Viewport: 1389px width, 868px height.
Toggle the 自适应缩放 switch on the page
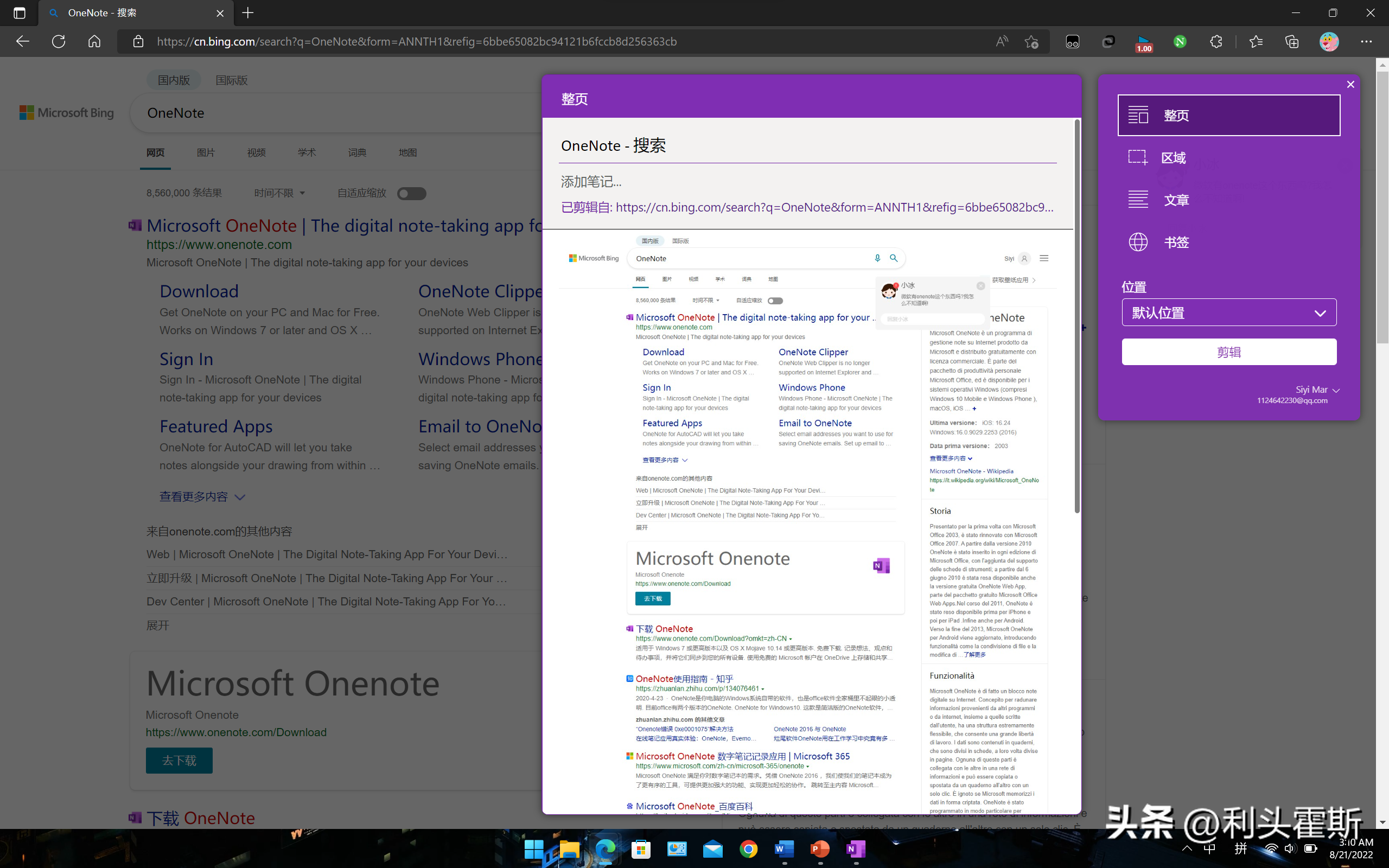tap(411, 194)
